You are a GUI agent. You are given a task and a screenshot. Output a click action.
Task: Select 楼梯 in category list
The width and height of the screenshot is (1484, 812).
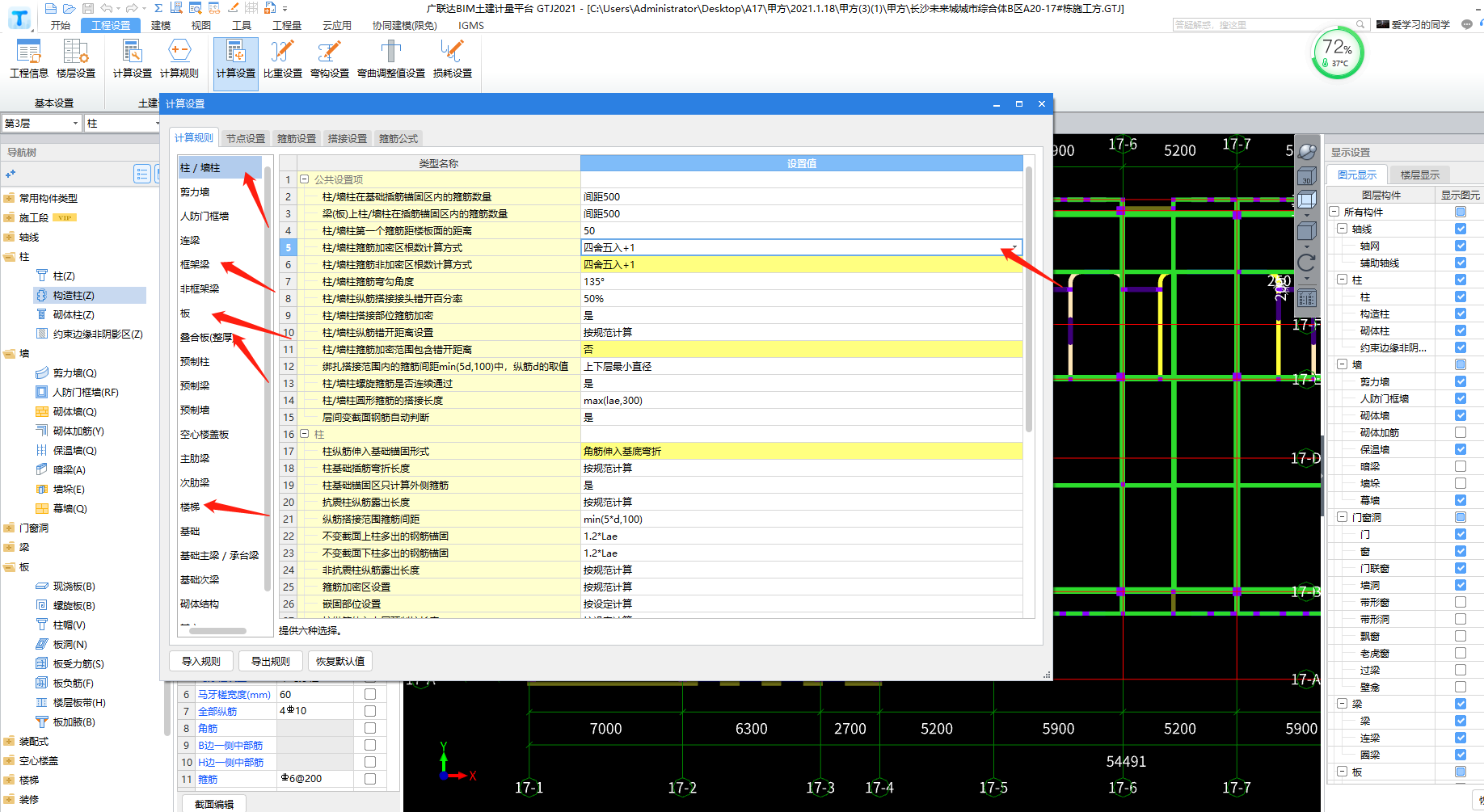click(191, 507)
